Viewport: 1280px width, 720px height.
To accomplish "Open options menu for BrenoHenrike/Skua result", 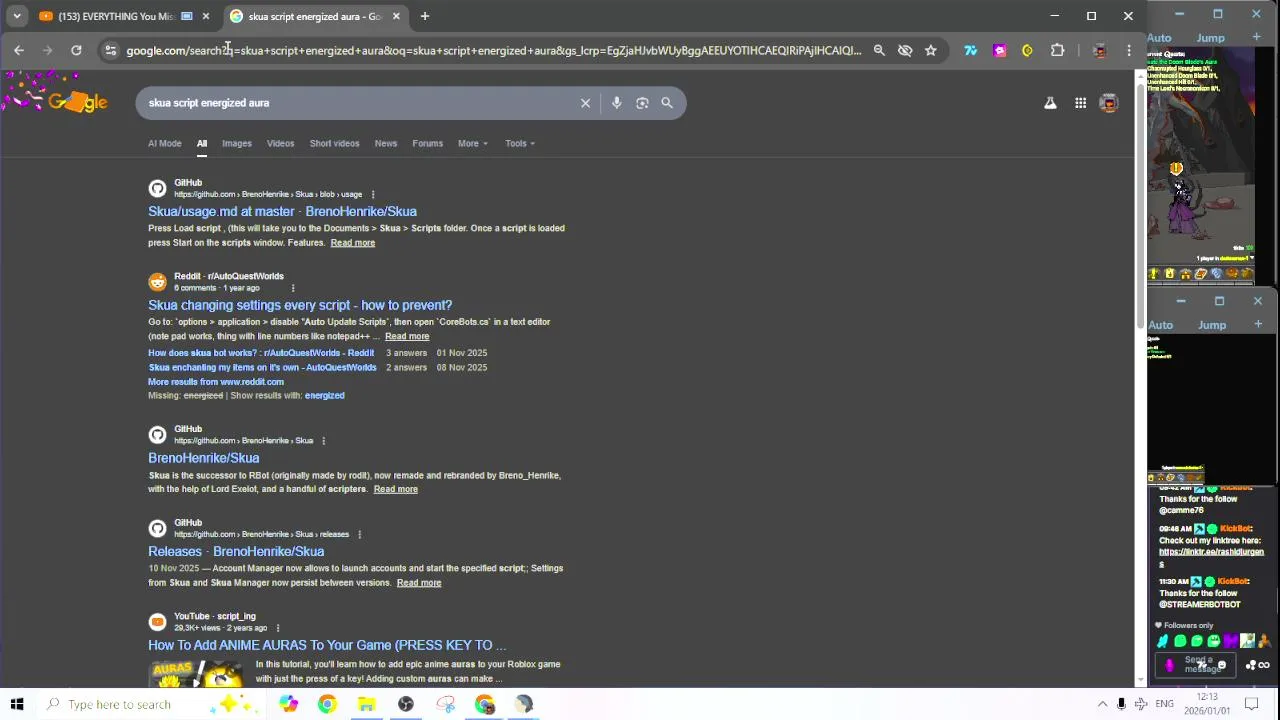I will [323, 440].
